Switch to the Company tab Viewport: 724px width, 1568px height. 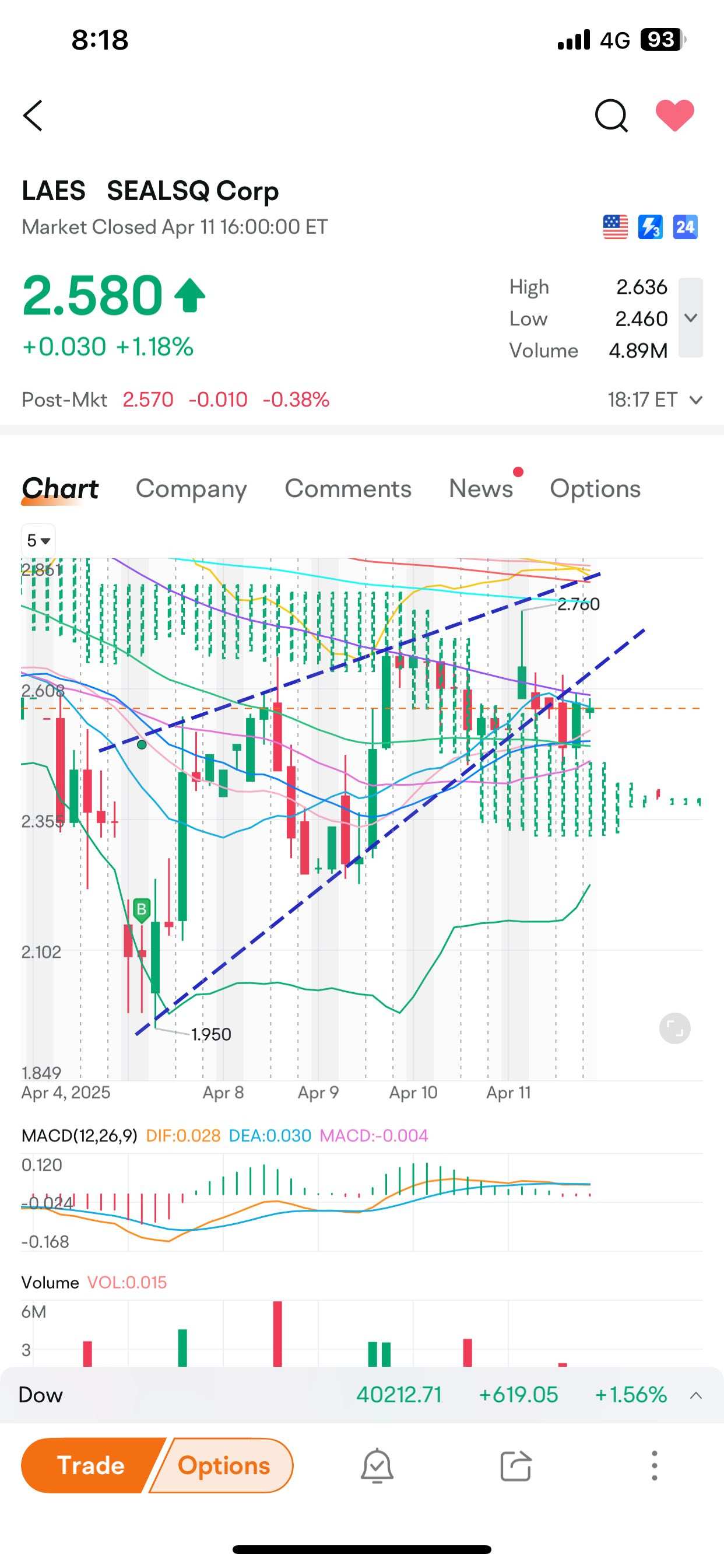(191, 489)
